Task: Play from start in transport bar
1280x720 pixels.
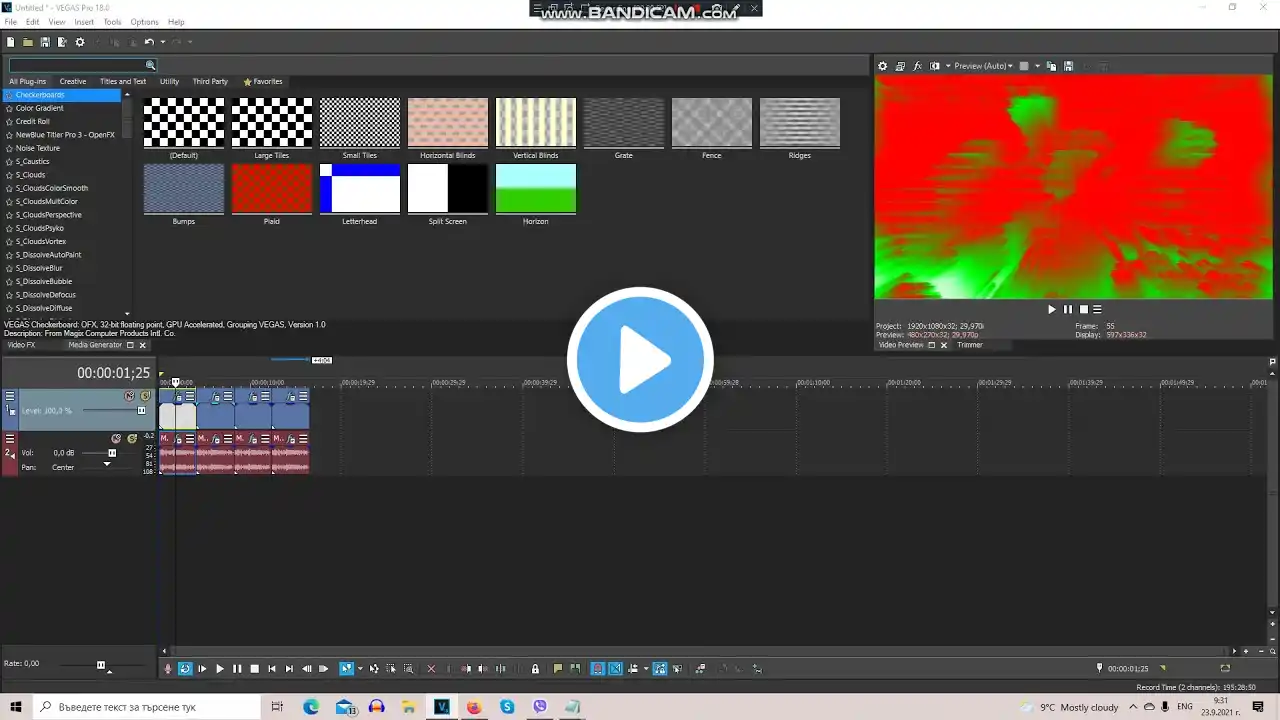Action: (x=202, y=669)
